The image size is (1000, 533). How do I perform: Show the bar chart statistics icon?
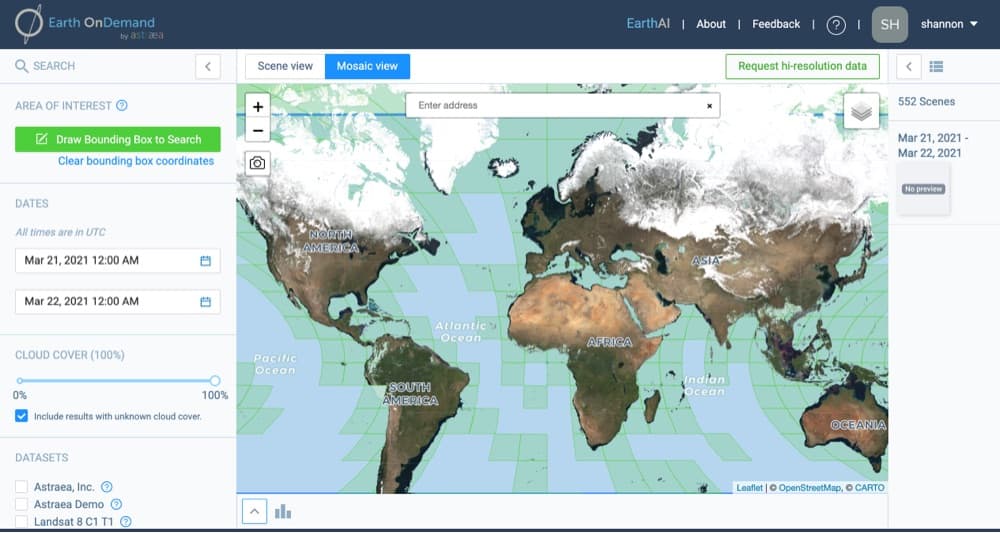point(283,511)
